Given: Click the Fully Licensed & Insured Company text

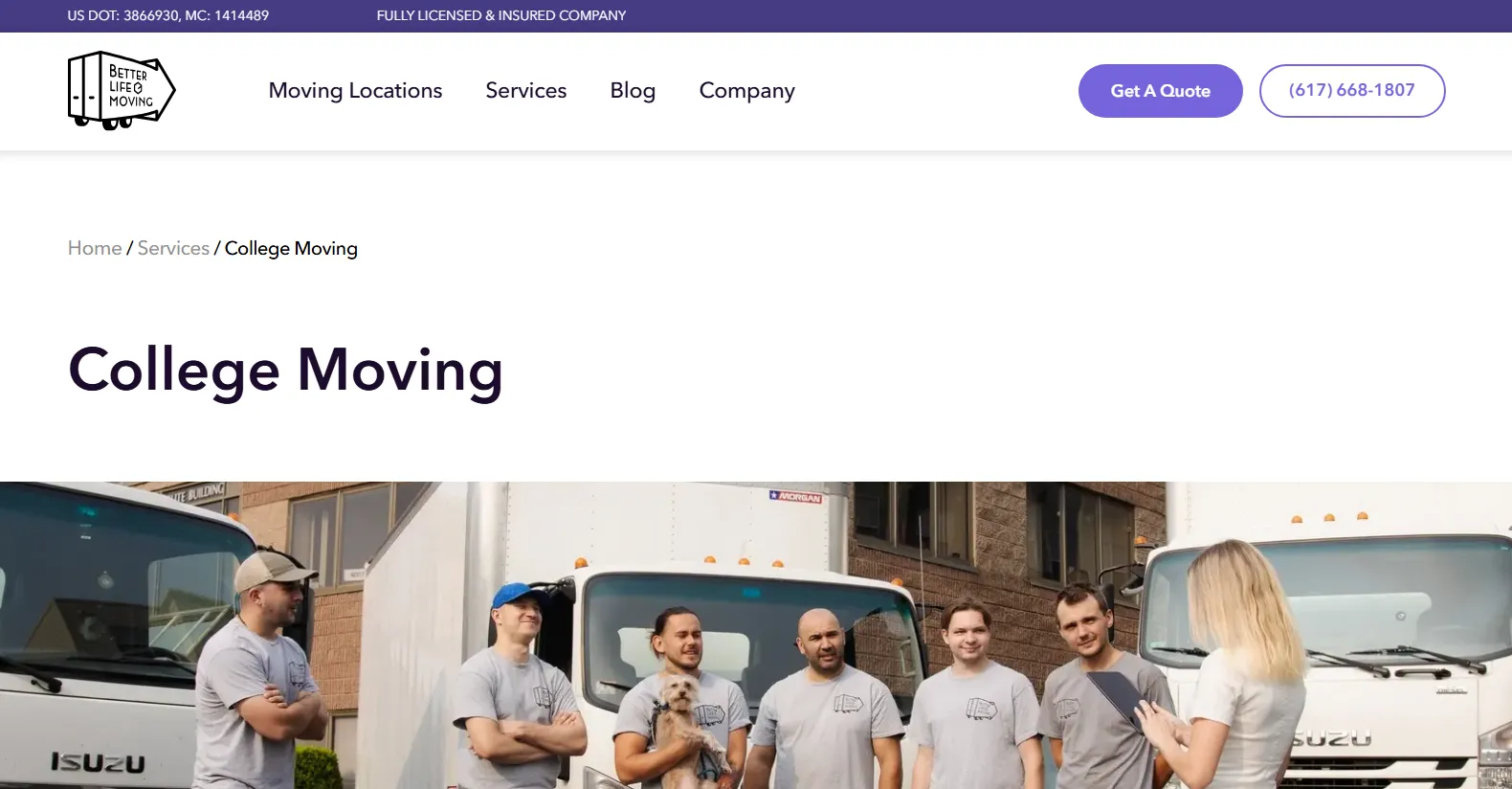Looking at the screenshot, I should coord(501,15).
